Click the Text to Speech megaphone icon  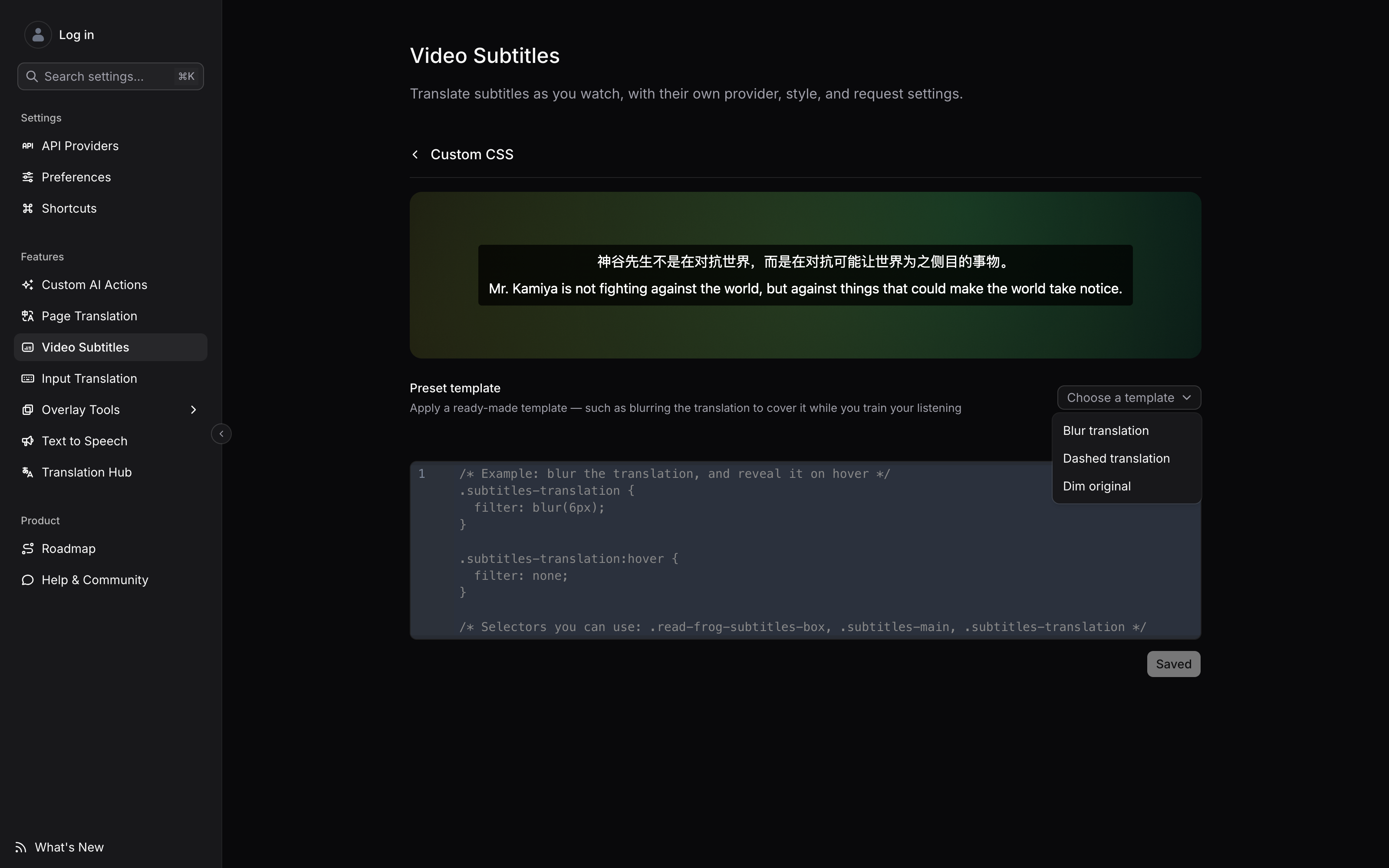coord(27,441)
